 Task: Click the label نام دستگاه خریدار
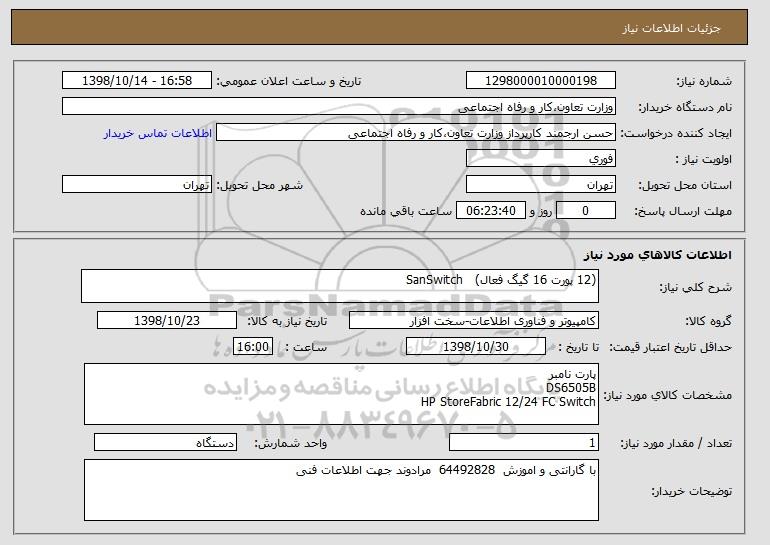tap(685, 107)
